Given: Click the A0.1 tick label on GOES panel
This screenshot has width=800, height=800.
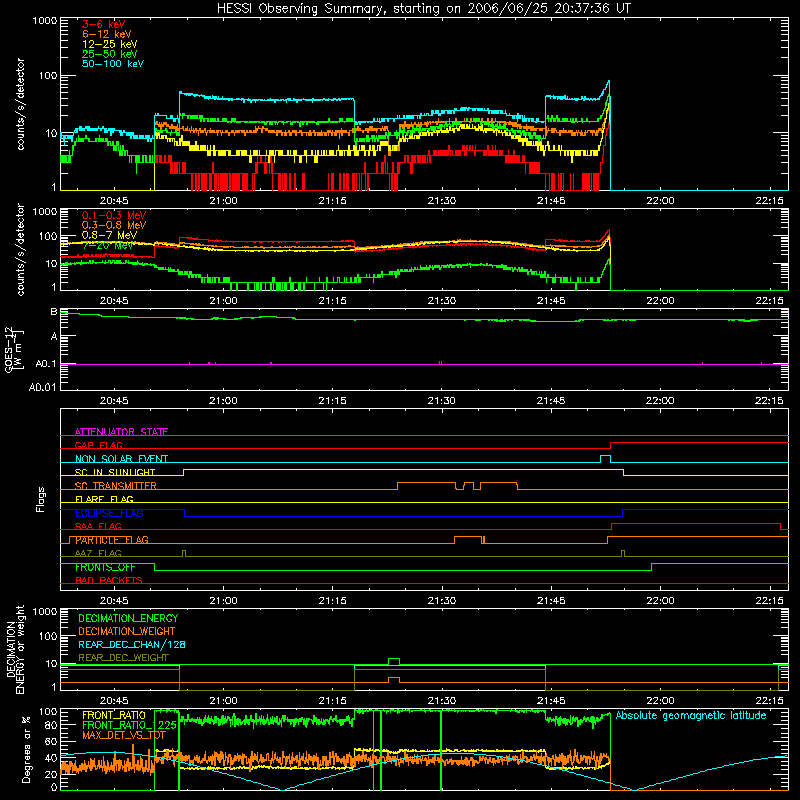Looking at the screenshot, I should click(45, 364).
